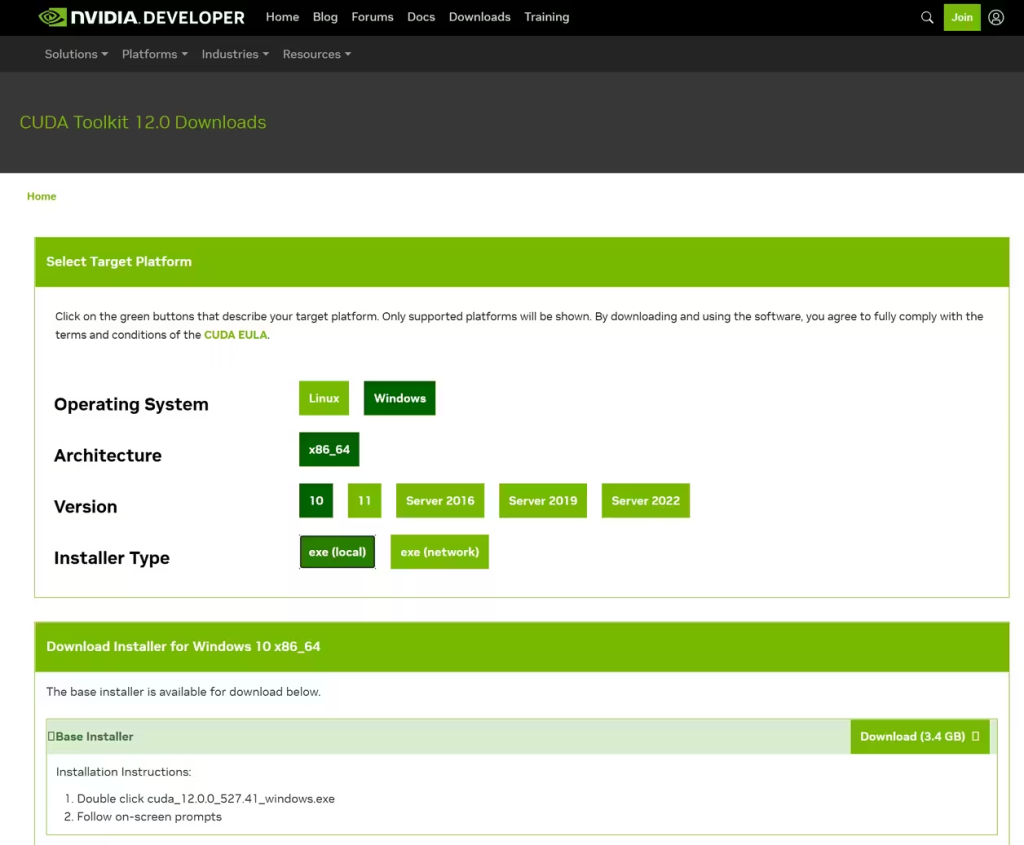This screenshot has width=1024, height=845.
Task: Click the cuda_12.0.0_527.41_windows.exe instruction line
Action: coord(206,799)
